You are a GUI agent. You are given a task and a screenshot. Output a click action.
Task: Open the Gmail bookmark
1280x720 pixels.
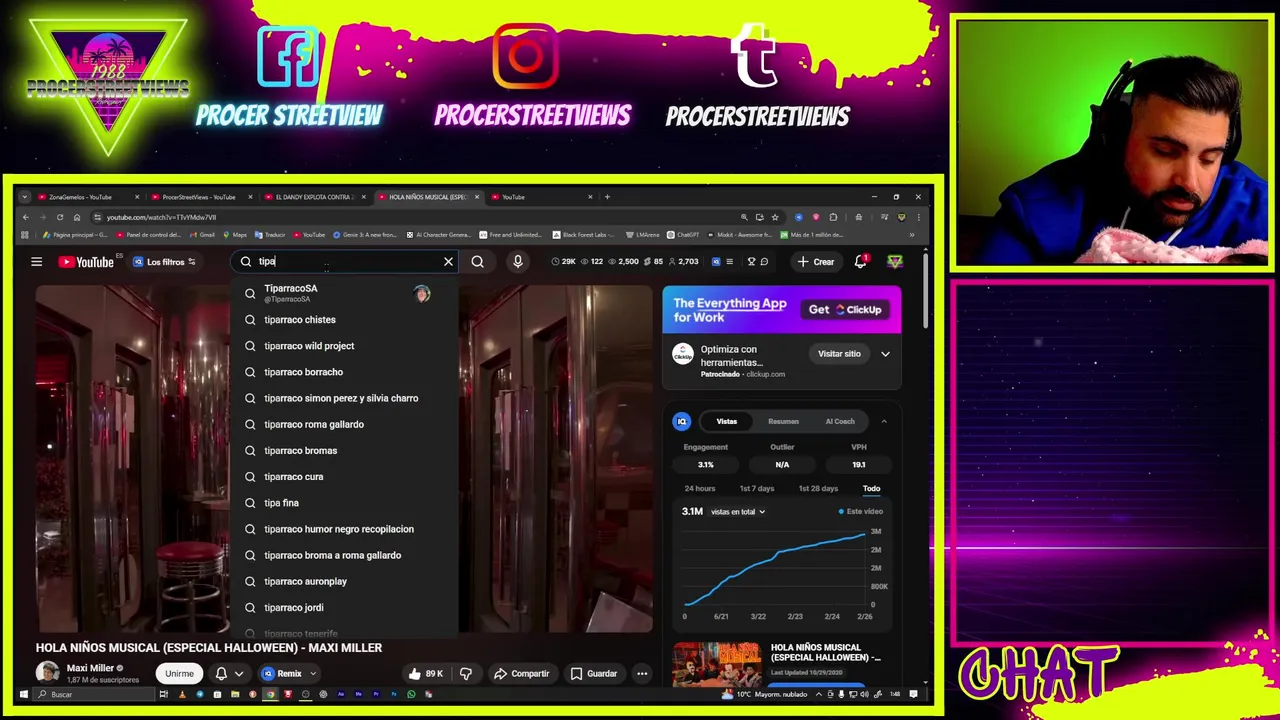202,235
